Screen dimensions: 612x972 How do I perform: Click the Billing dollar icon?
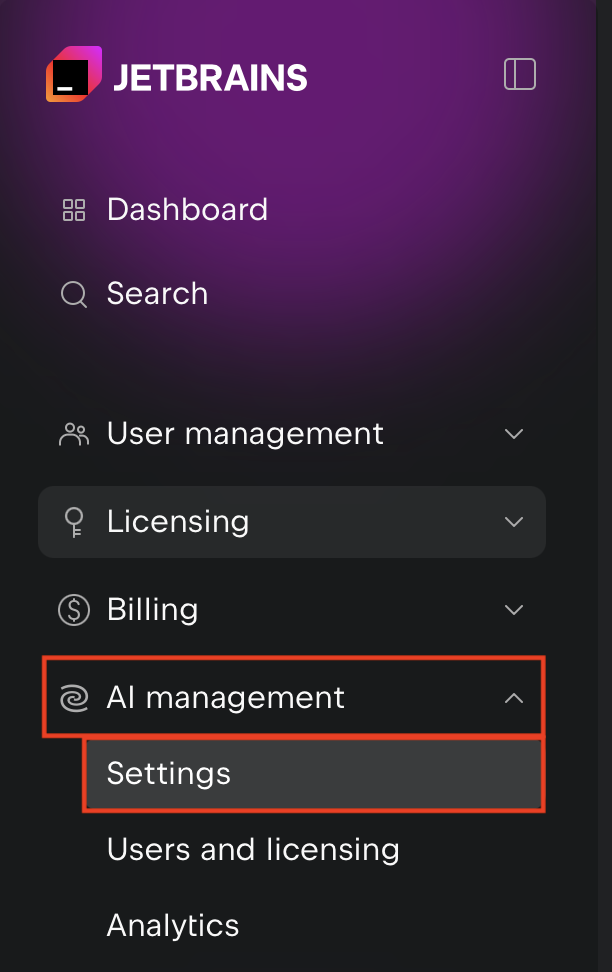[x=74, y=610]
